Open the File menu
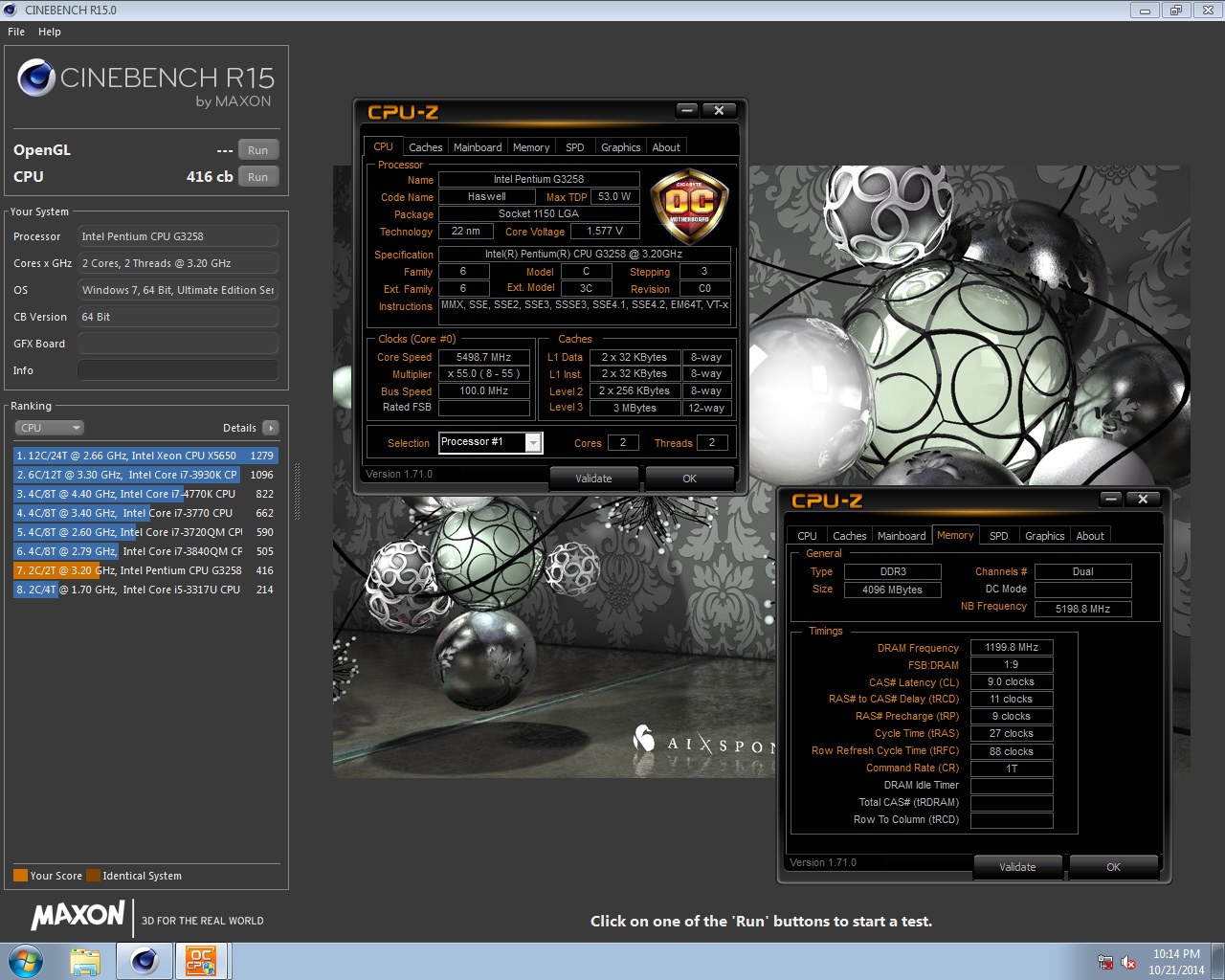 (x=16, y=32)
